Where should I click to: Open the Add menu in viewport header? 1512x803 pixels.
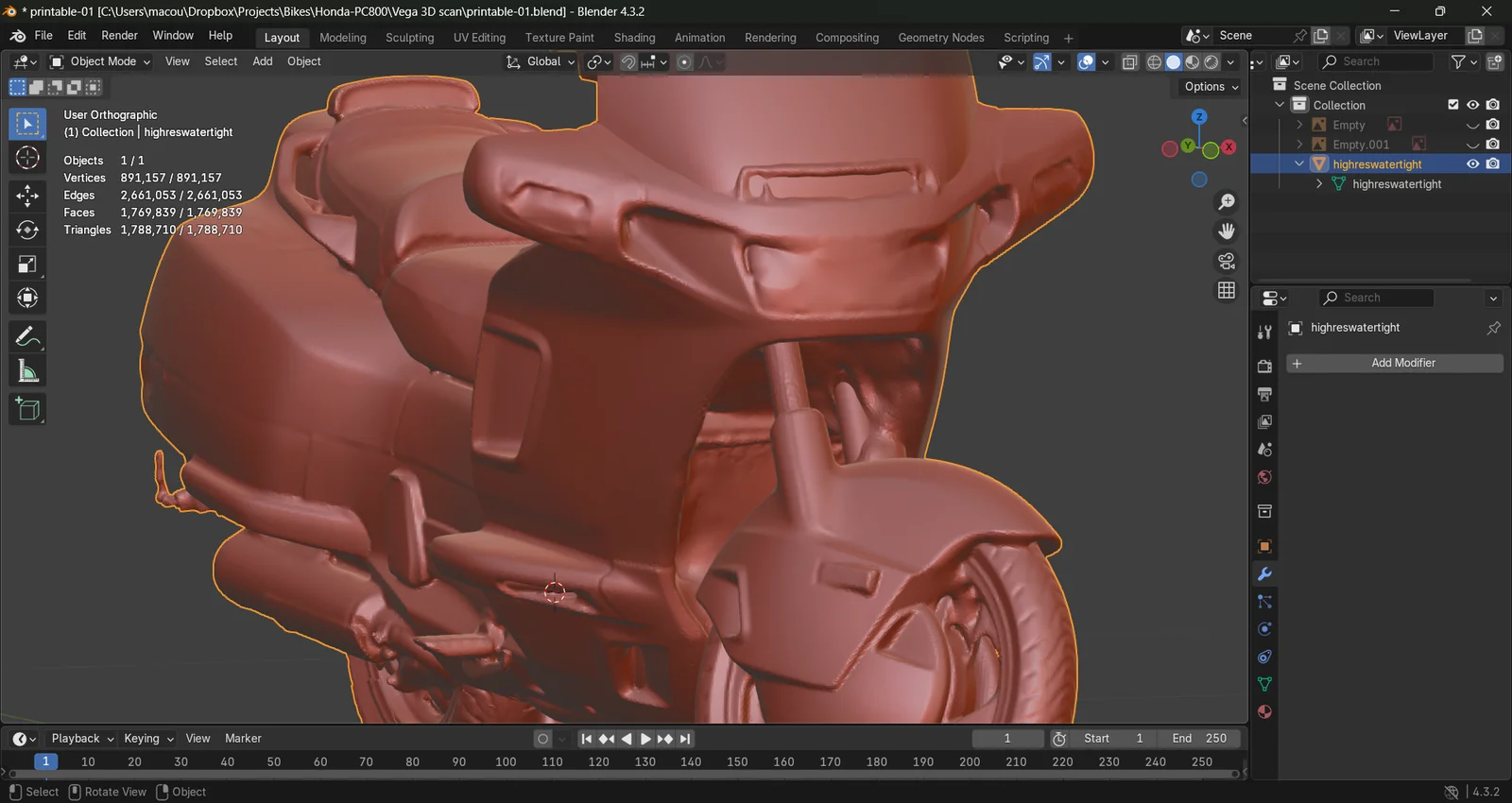263,61
